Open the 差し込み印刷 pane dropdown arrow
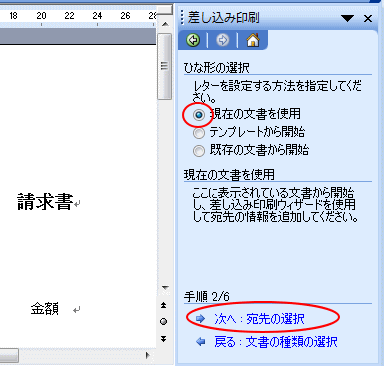Image resolution: width=384 pixels, height=366 pixels. [x=347, y=18]
